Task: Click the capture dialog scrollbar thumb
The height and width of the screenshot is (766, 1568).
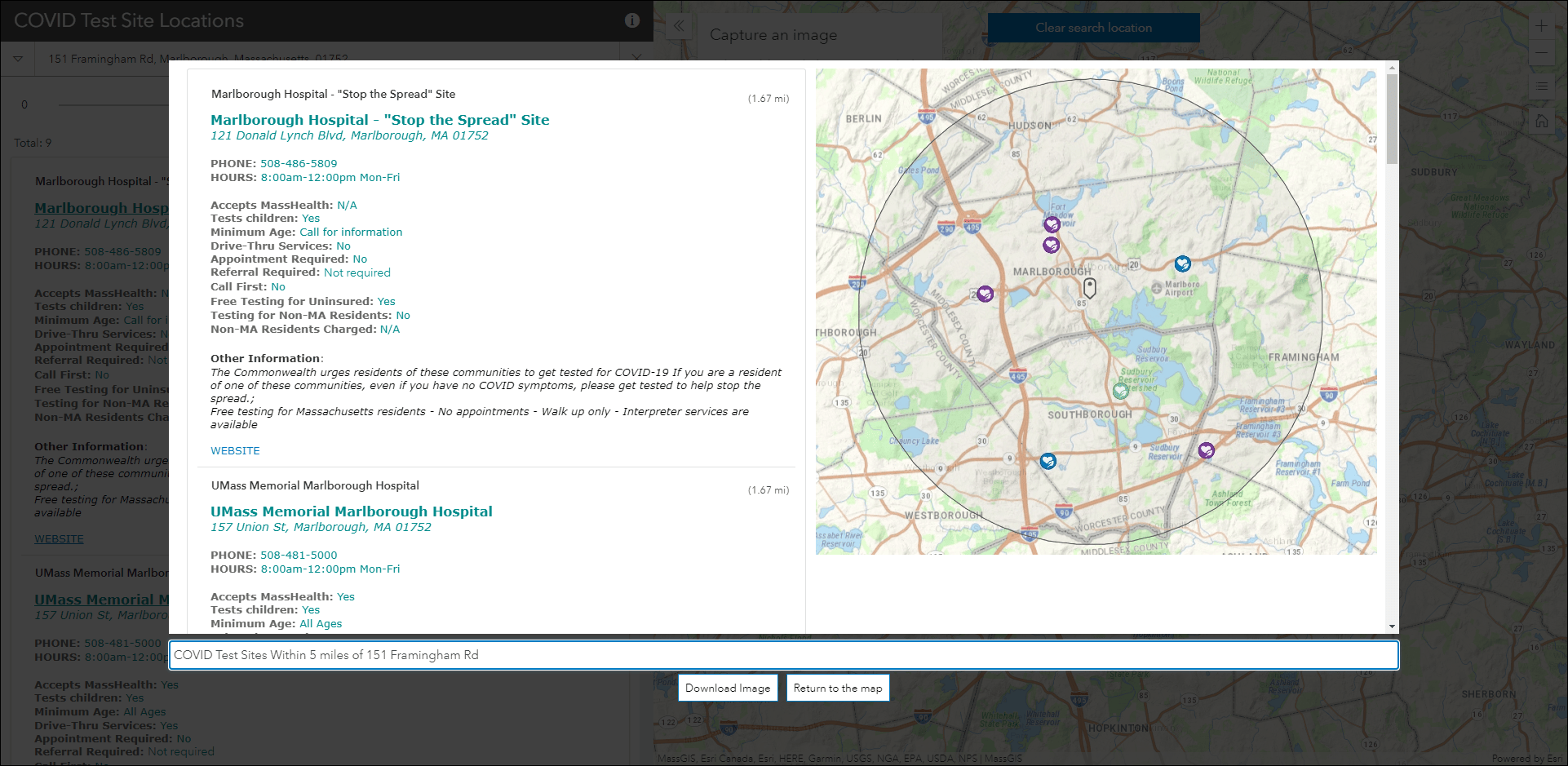Action: pyautogui.click(x=1392, y=118)
